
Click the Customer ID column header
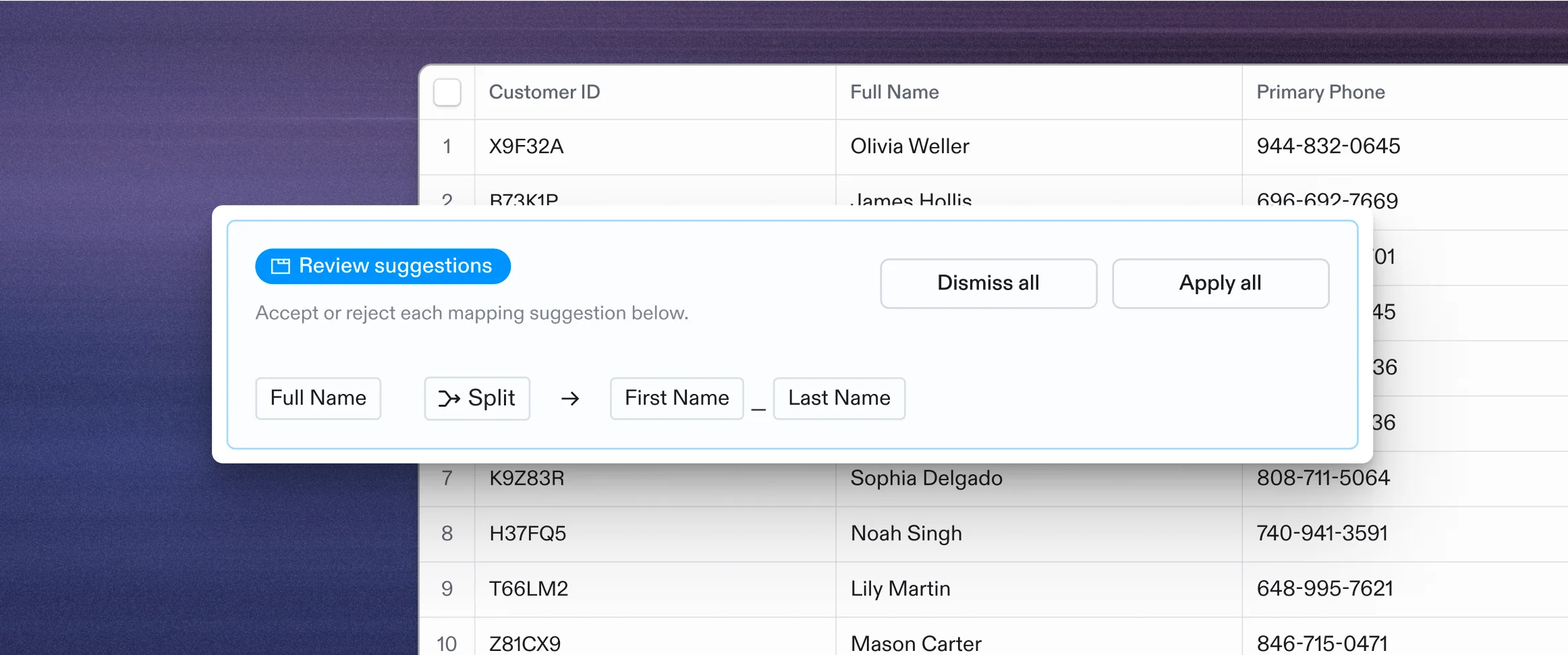click(544, 92)
